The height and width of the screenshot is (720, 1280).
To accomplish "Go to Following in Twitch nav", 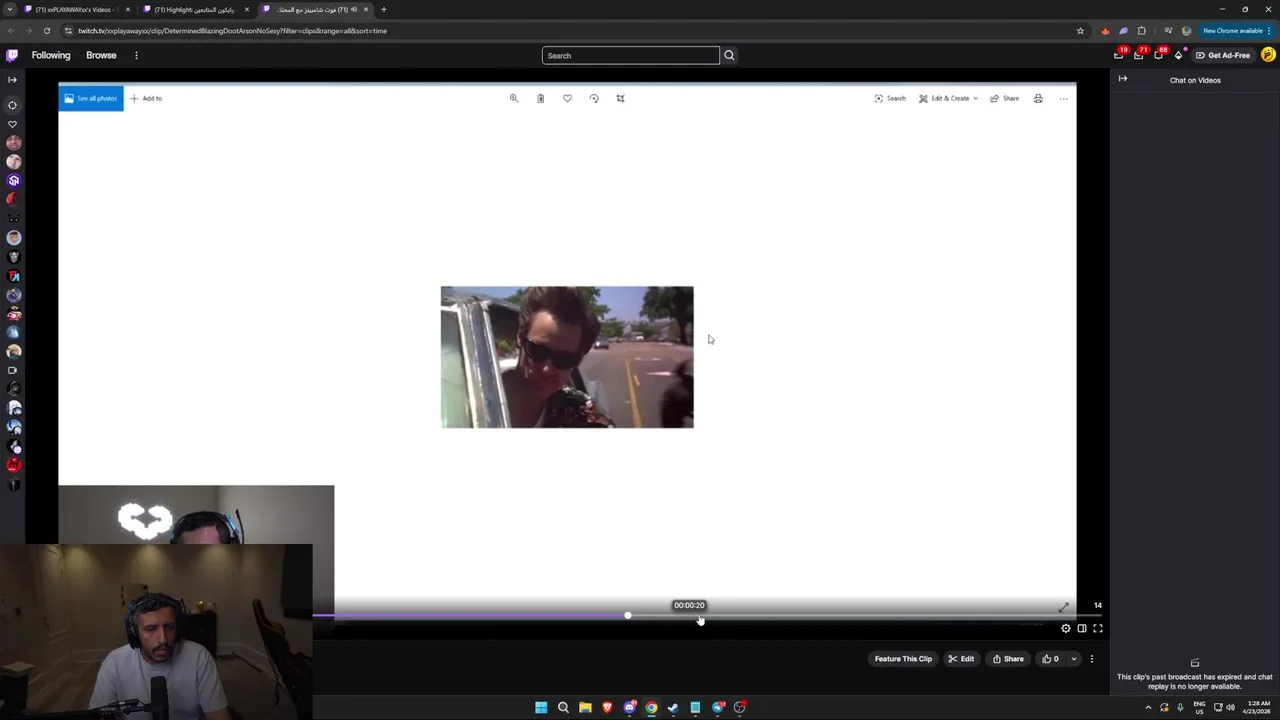I will (x=51, y=55).
